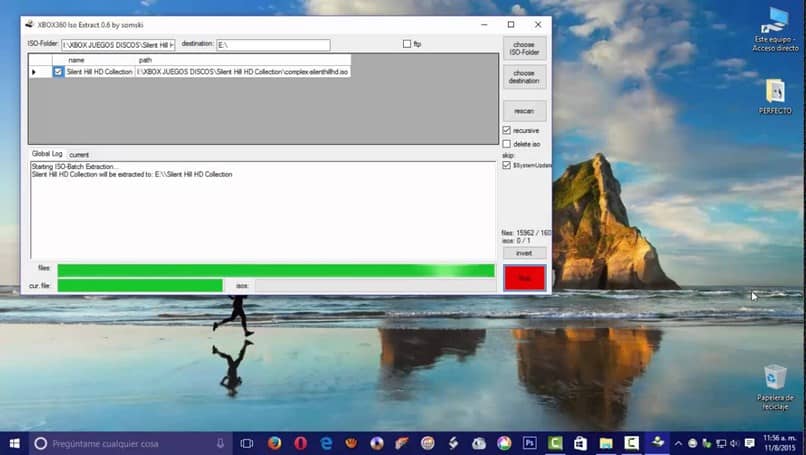Click the files progress bar
Image resolution: width=806 pixels, height=455 pixels.
276,270
